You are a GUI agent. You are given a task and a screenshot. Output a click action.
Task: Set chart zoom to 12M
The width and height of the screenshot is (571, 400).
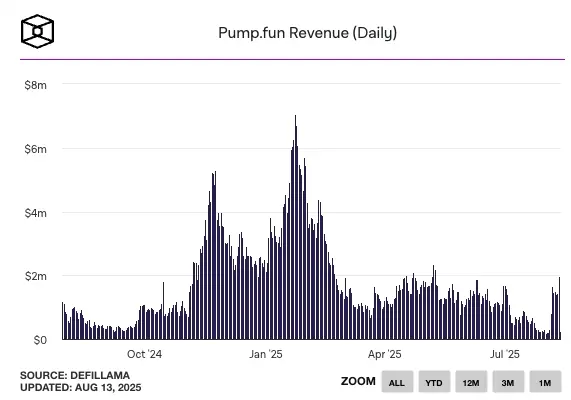click(x=471, y=381)
